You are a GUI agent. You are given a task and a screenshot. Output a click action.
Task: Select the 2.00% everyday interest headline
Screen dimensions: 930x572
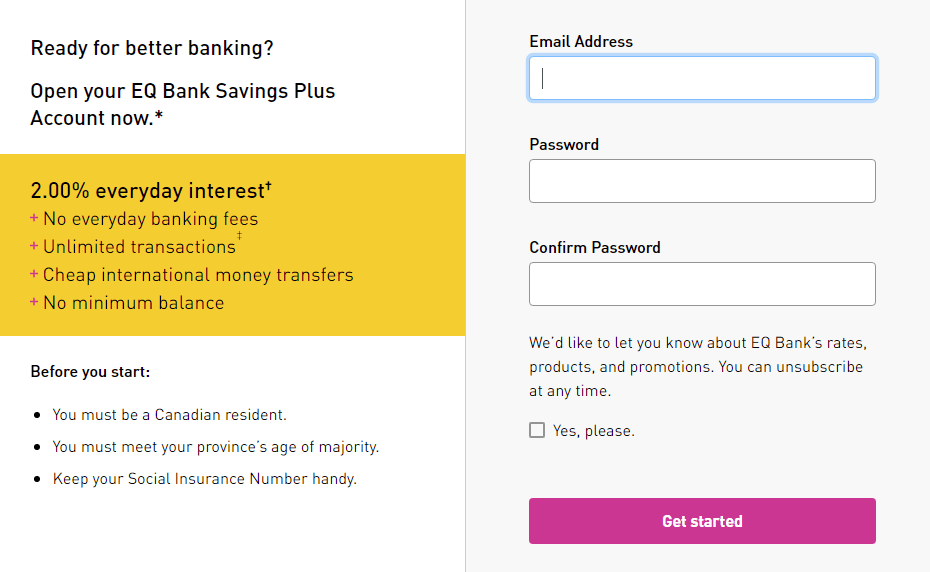click(150, 191)
